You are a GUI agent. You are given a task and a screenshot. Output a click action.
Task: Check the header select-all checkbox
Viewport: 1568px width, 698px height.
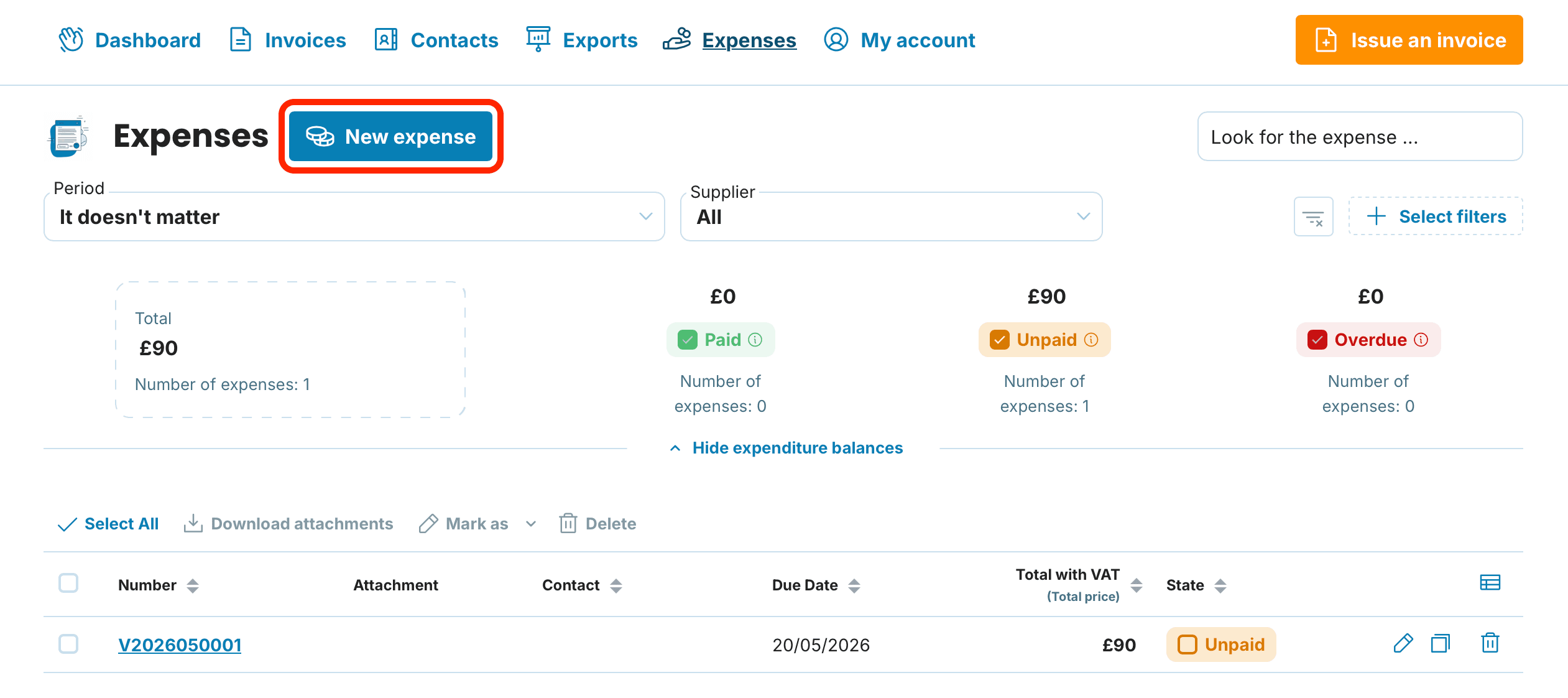click(x=68, y=584)
